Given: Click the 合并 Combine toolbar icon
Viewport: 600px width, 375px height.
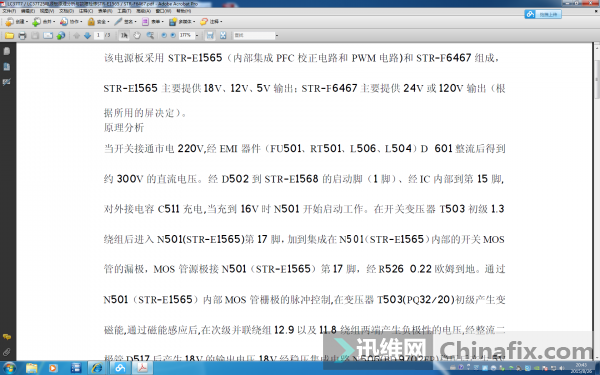Looking at the screenshot, I should pos(36,22).
